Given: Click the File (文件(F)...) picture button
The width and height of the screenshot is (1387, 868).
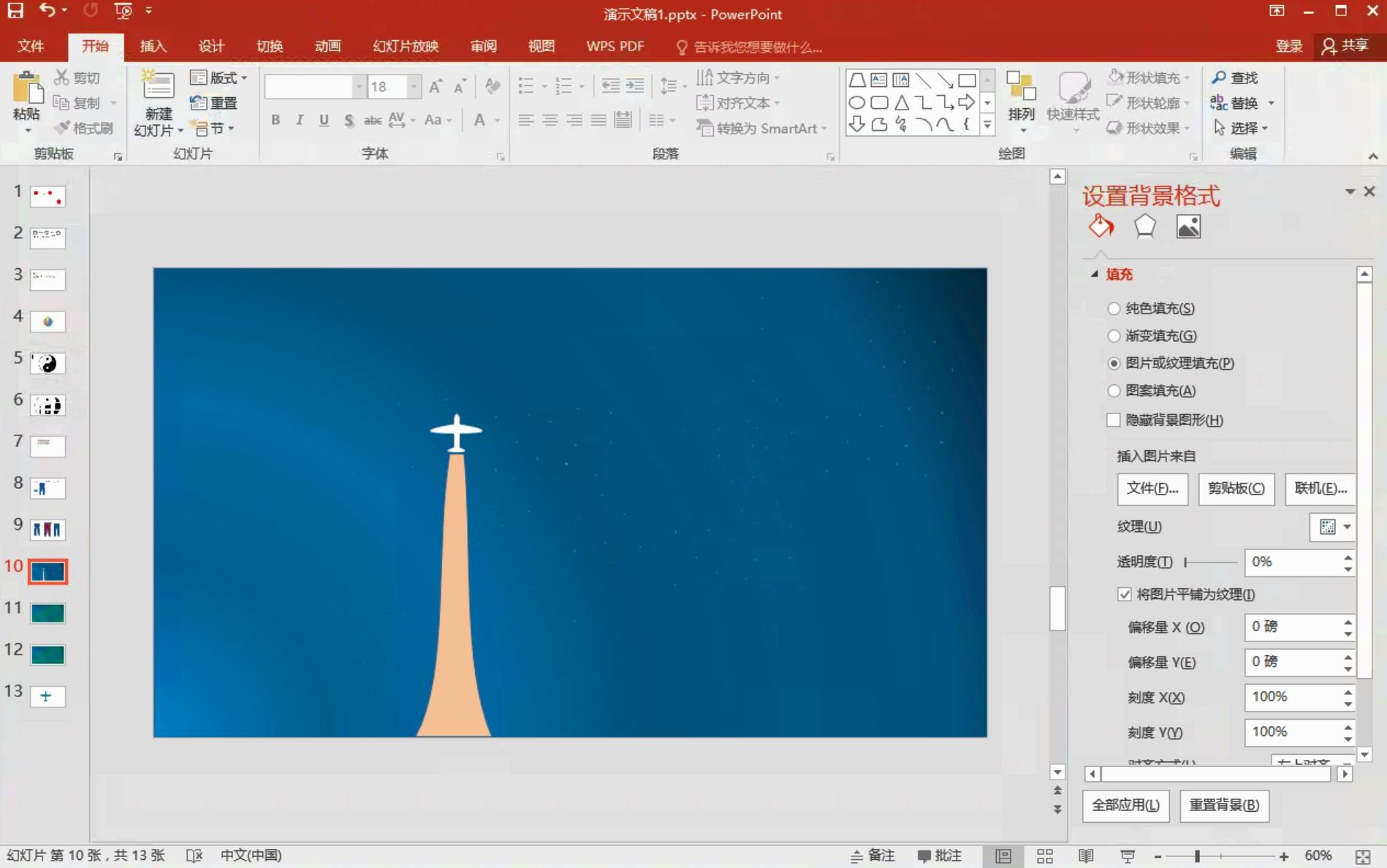Looking at the screenshot, I should click(1152, 489).
